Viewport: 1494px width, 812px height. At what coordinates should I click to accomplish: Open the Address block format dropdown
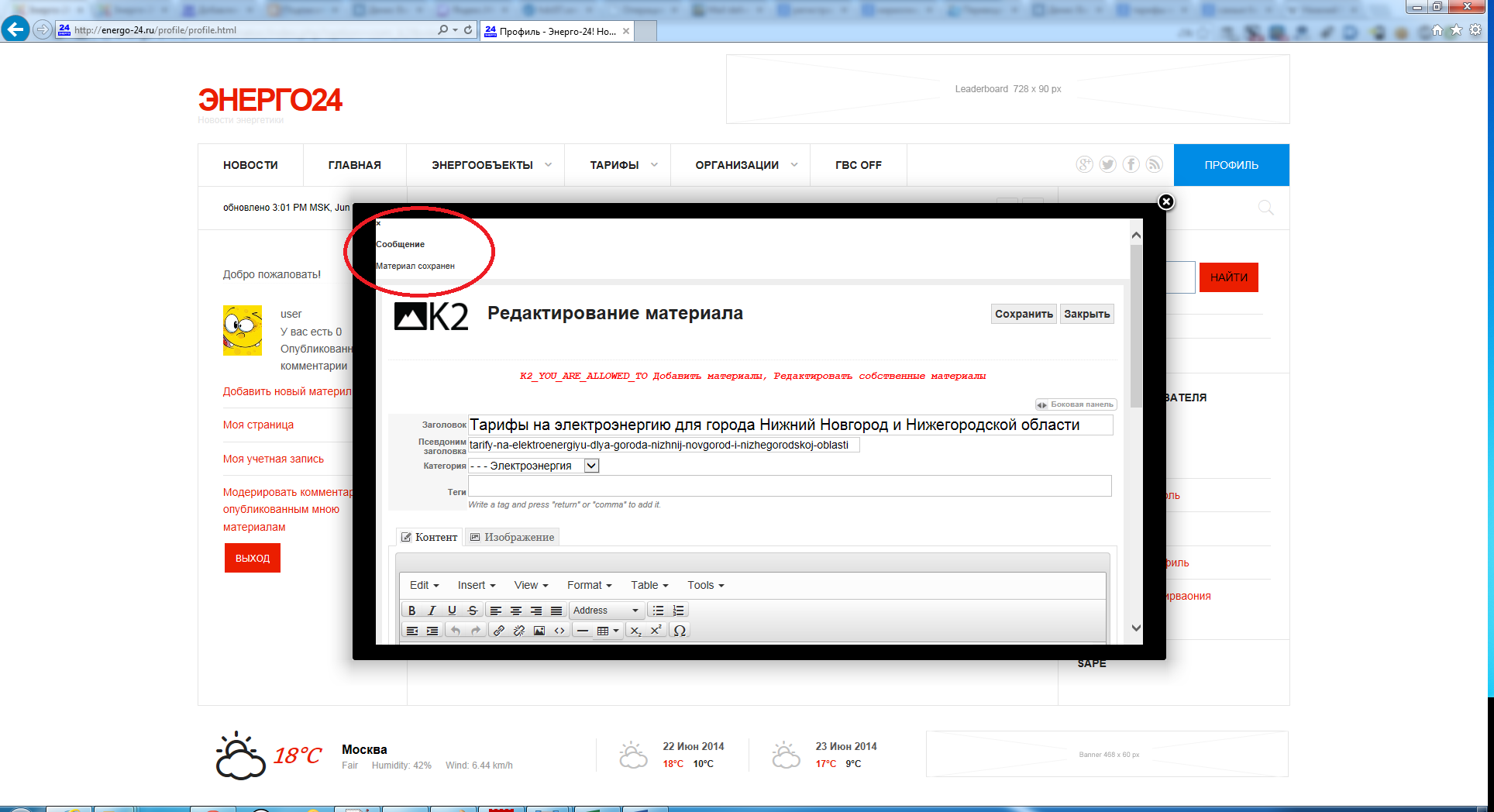pos(605,611)
